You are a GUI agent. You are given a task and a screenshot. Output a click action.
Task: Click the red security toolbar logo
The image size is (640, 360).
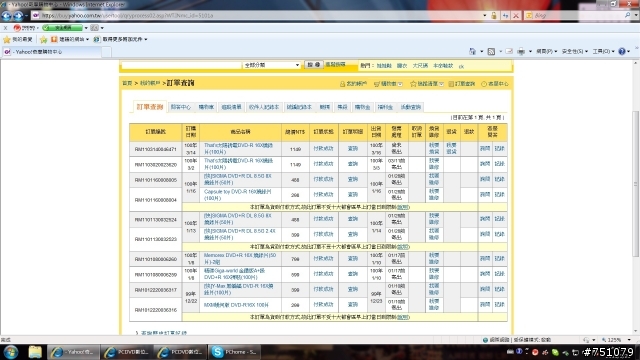[x=17, y=28]
